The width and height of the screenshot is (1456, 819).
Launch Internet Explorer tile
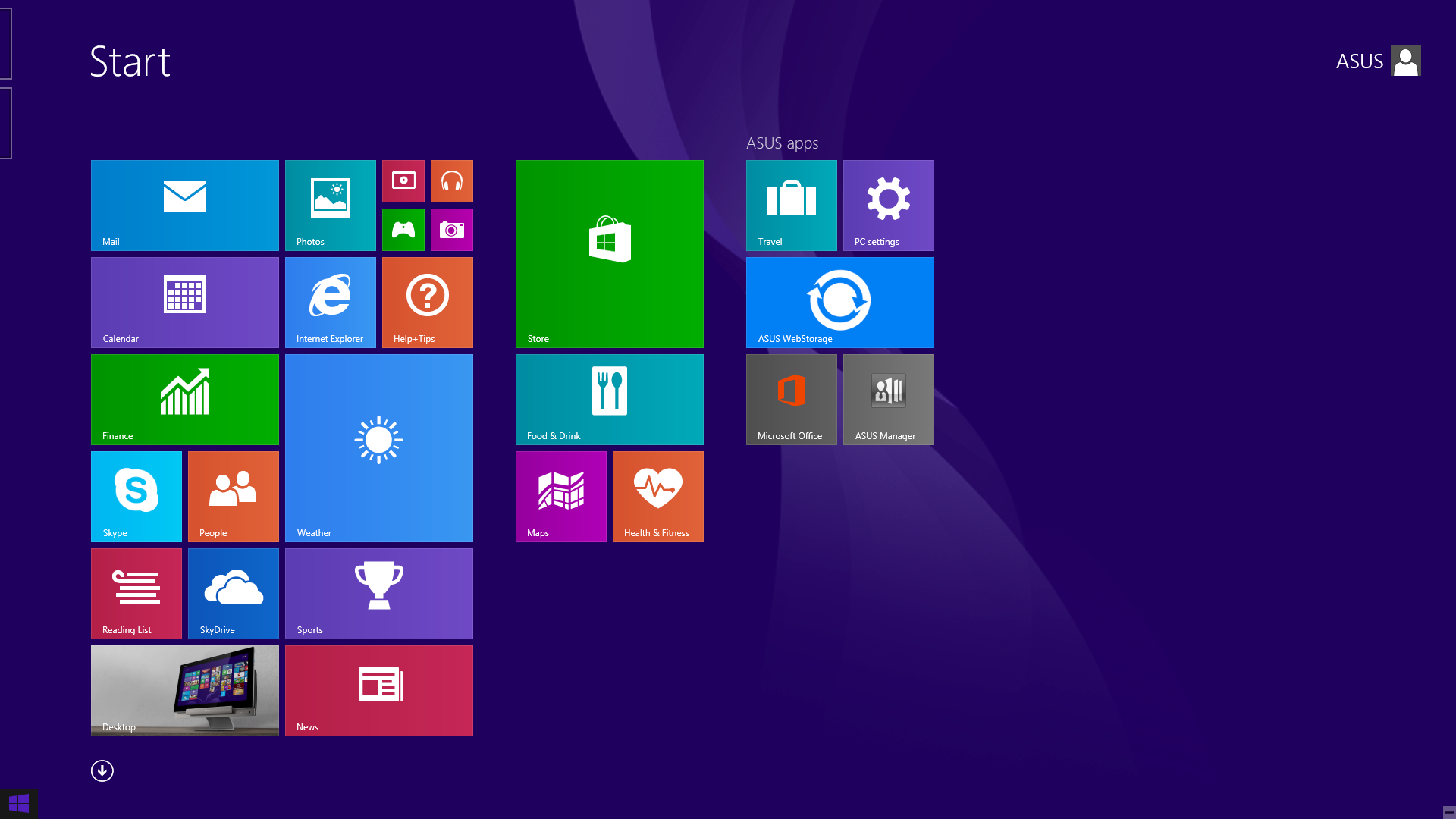(x=331, y=303)
